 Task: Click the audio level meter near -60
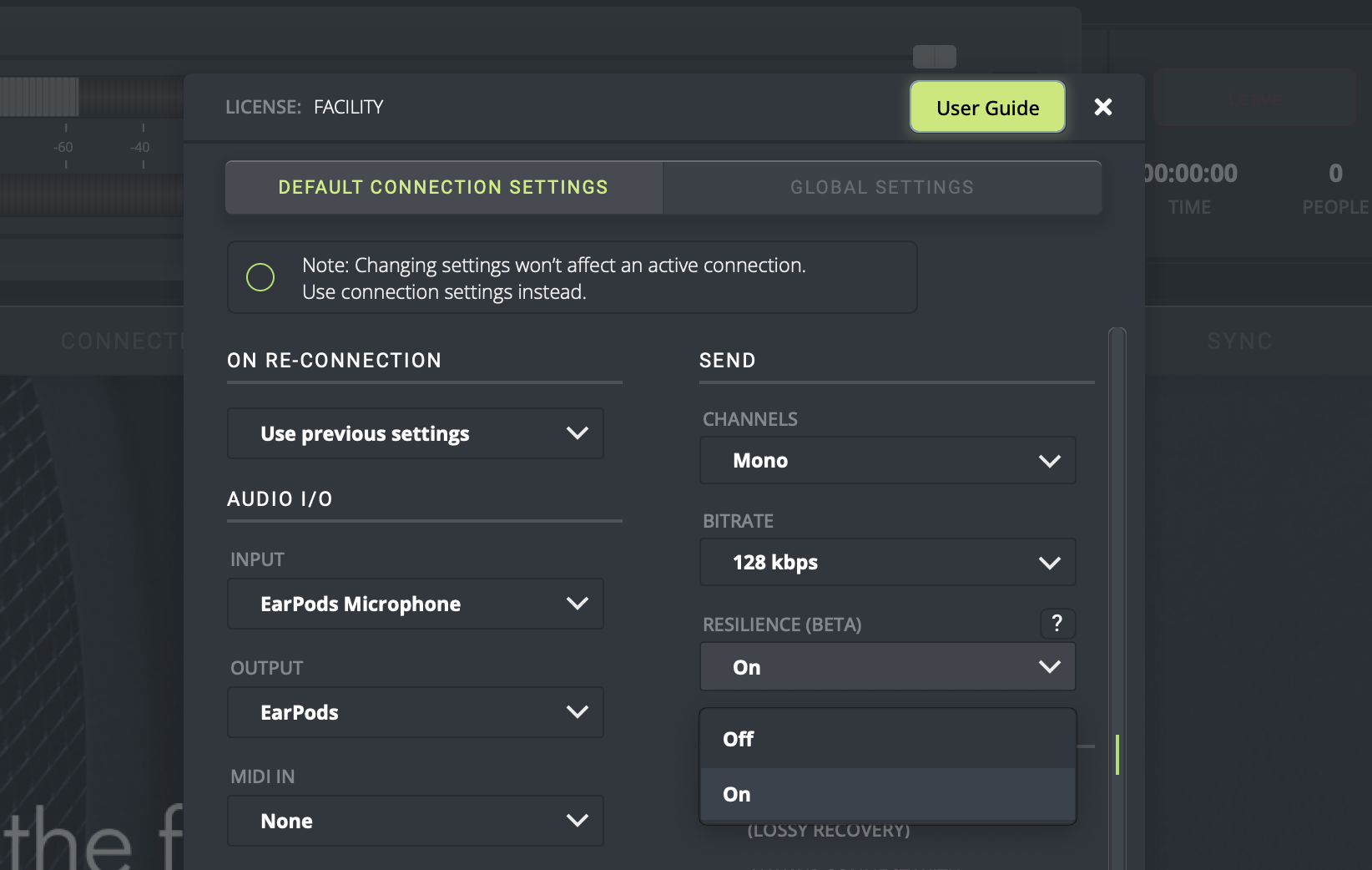[40, 97]
